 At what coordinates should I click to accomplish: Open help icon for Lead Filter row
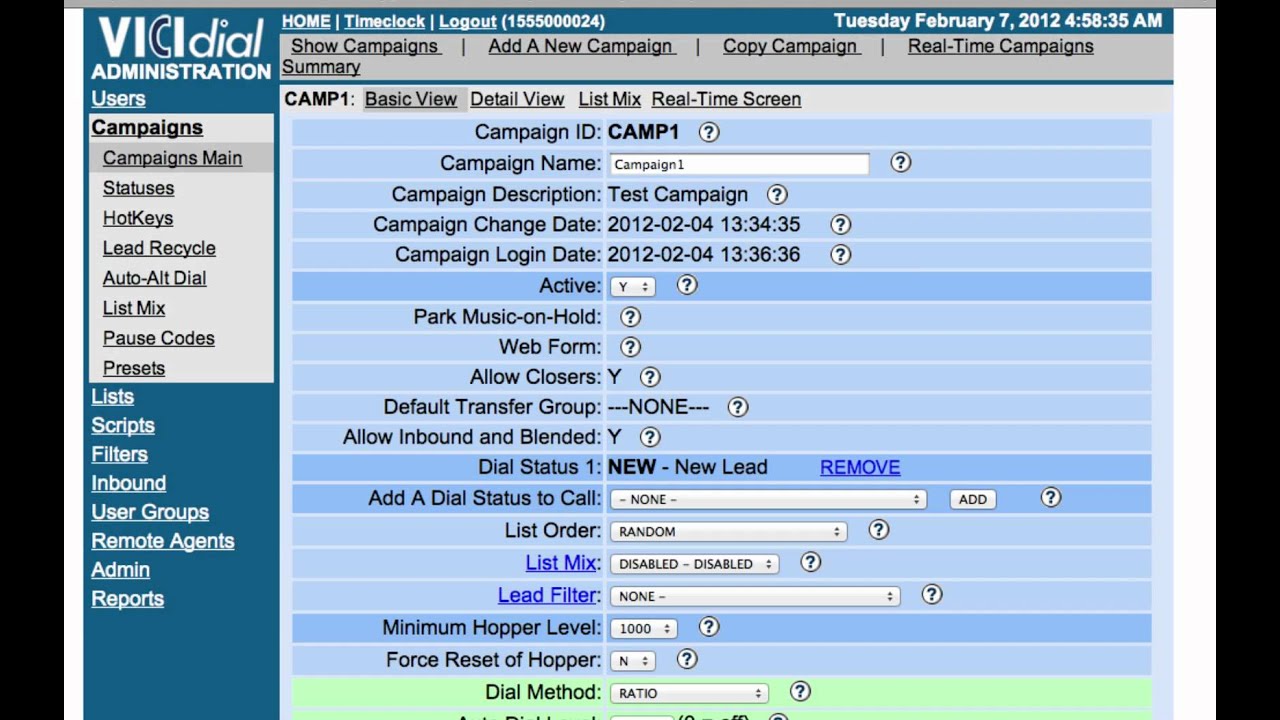(x=932, y=594)
